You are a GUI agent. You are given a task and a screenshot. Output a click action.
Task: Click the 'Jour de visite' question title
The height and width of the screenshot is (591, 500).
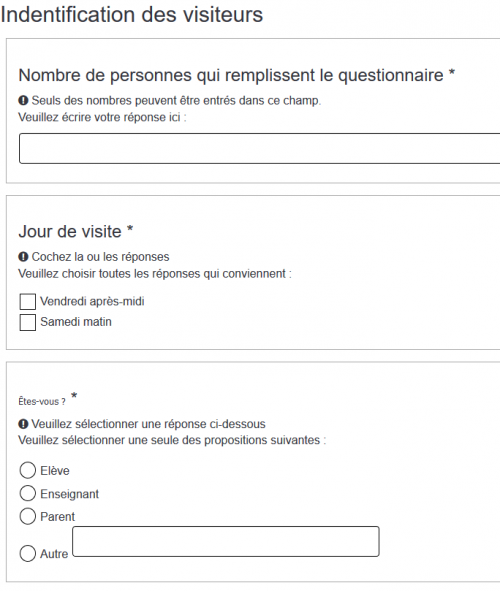tap(70, 231)
